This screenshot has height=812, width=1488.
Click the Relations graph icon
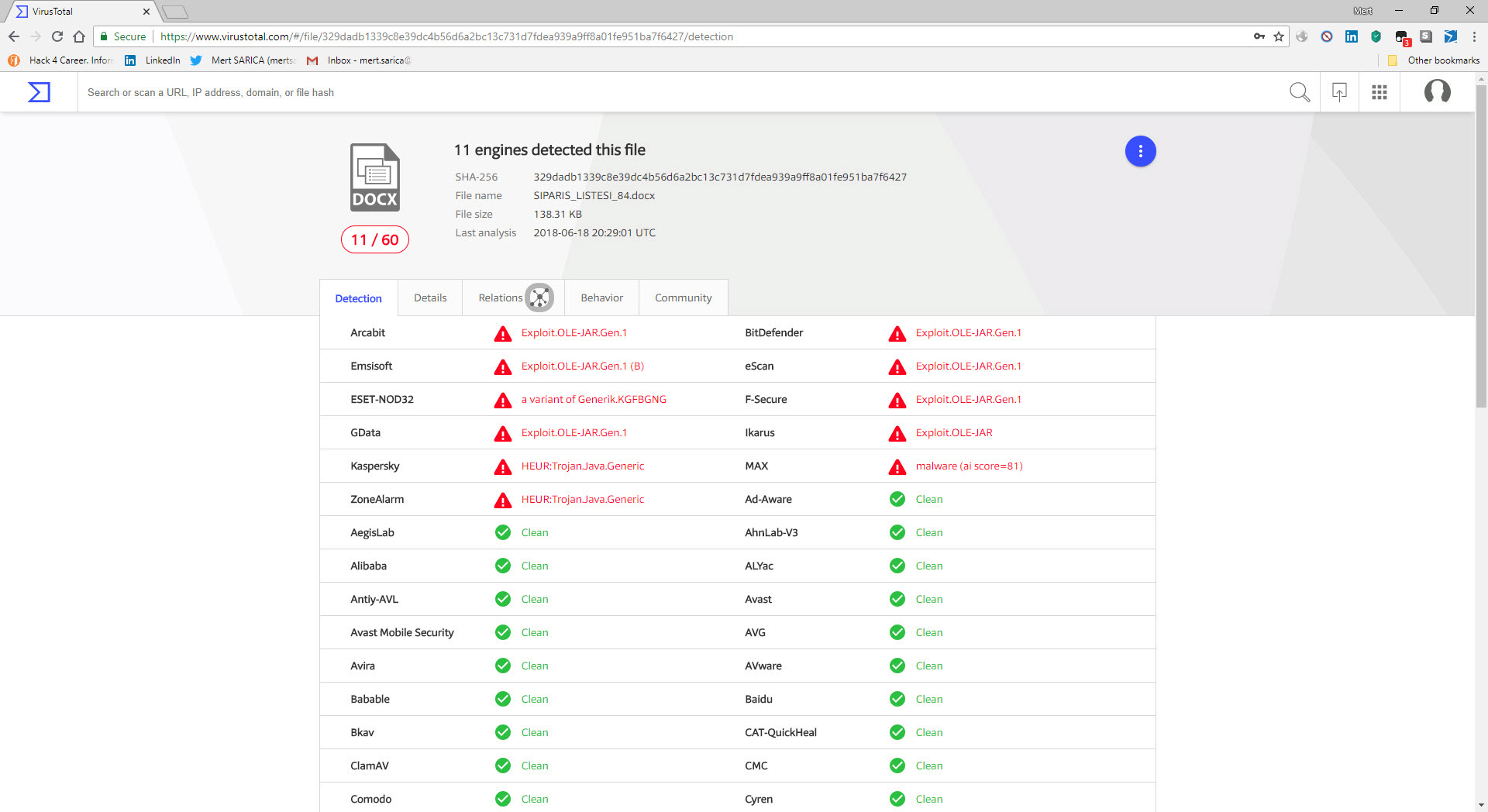(x=539, y=298)
